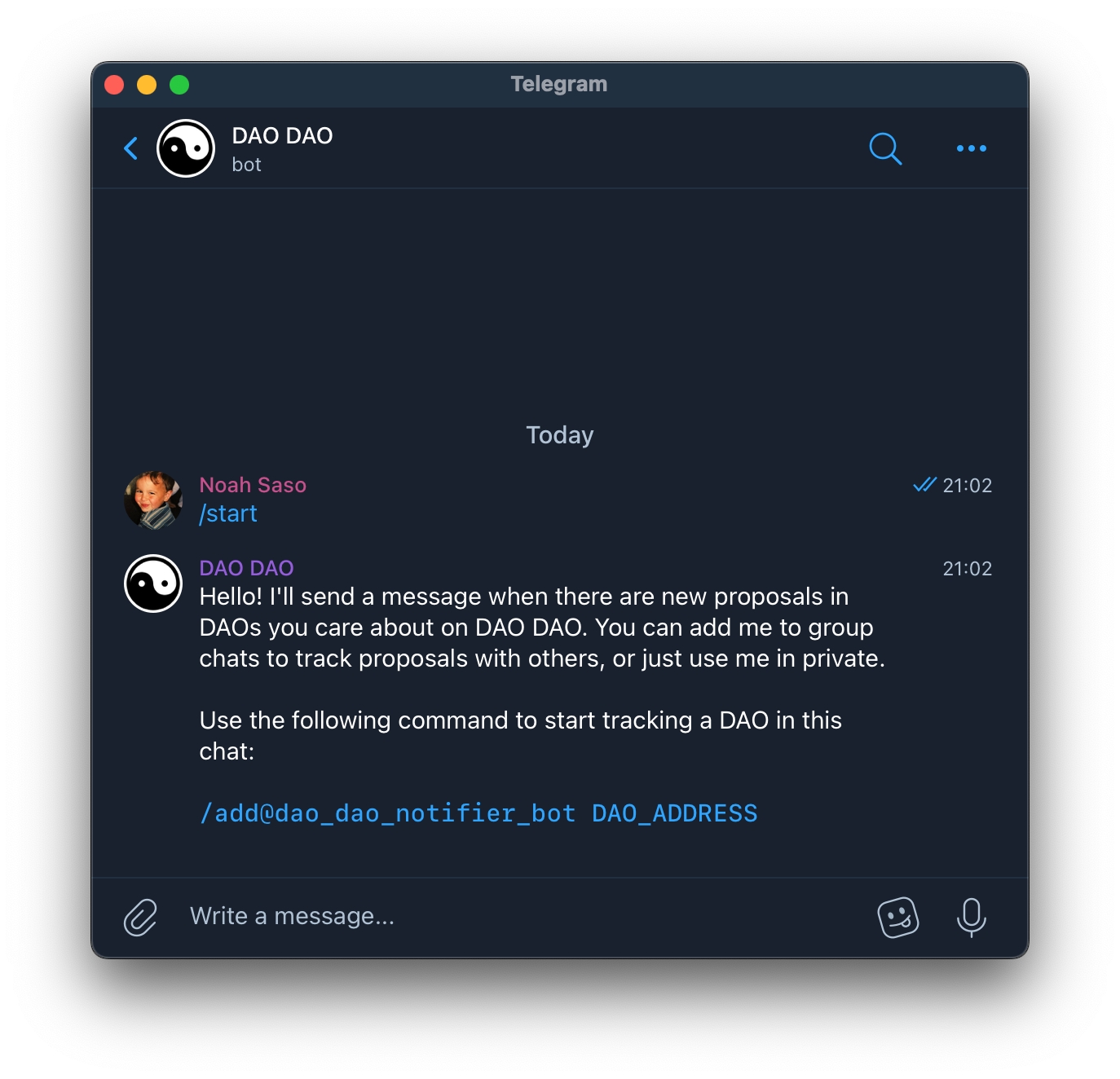Screen dimensions: 1120x1079
Task: Start voice recording with the microphone icon
Action: point(971,918)
